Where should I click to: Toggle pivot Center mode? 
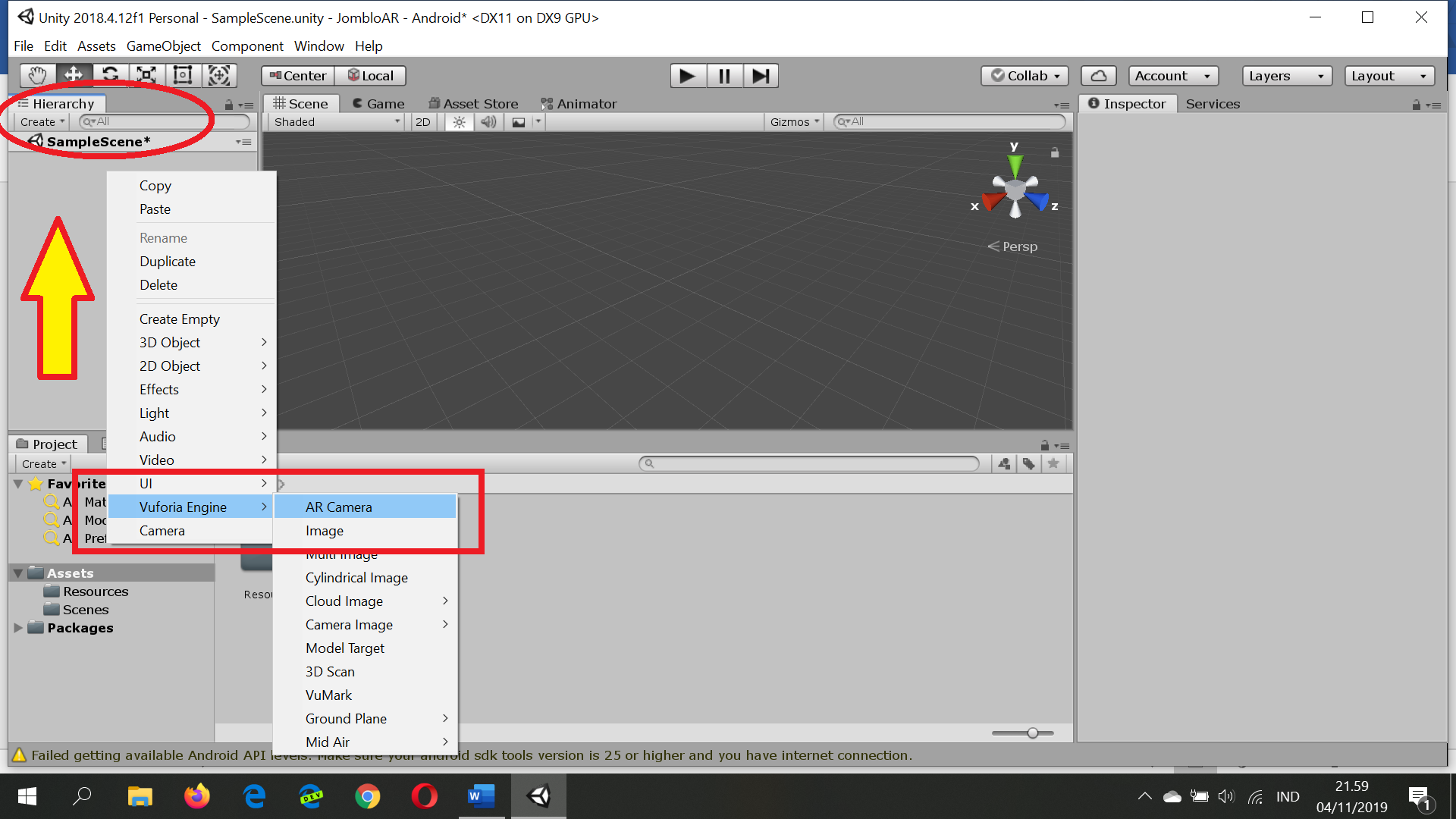[298, 76]
